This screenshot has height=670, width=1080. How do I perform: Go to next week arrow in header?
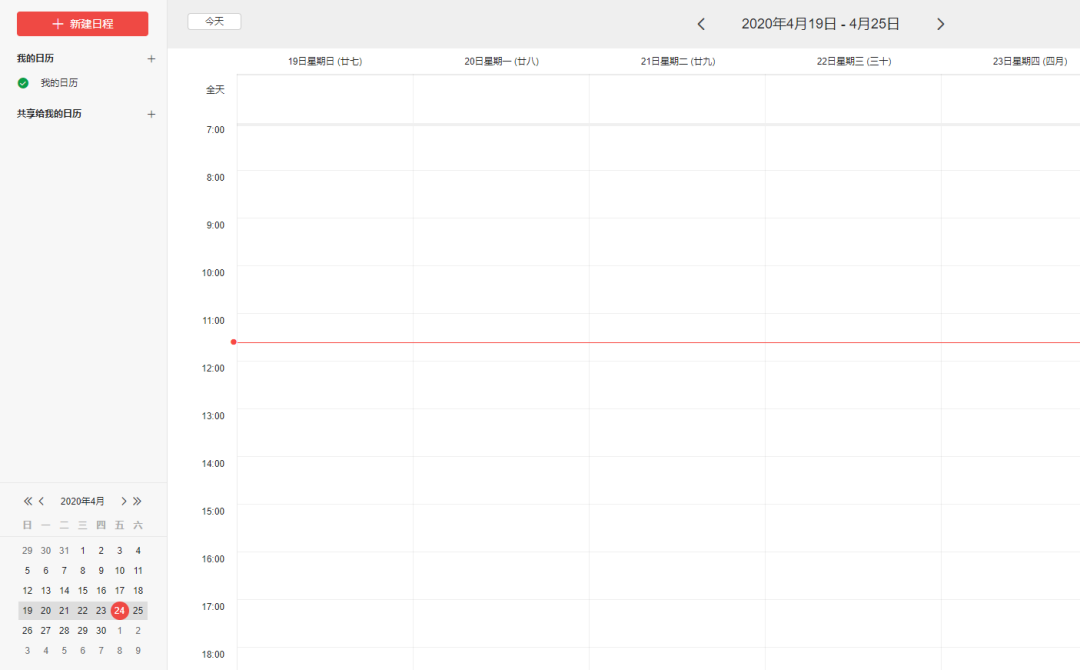point(940,24)
